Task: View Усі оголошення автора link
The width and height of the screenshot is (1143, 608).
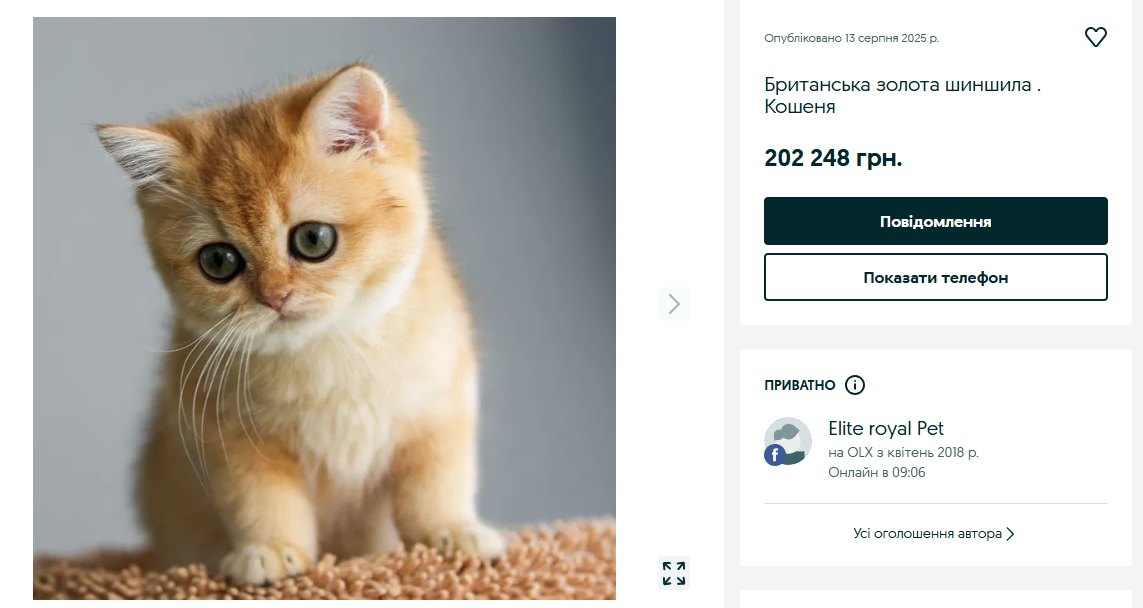Action: [927, 534]
